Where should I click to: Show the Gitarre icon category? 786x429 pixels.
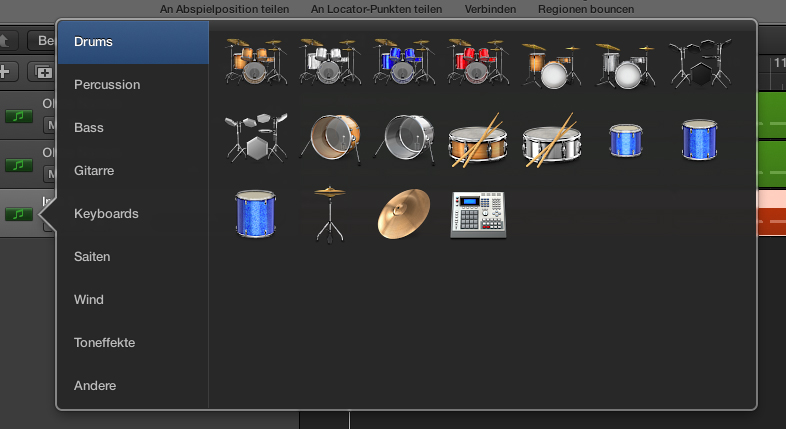click(94, 171)
